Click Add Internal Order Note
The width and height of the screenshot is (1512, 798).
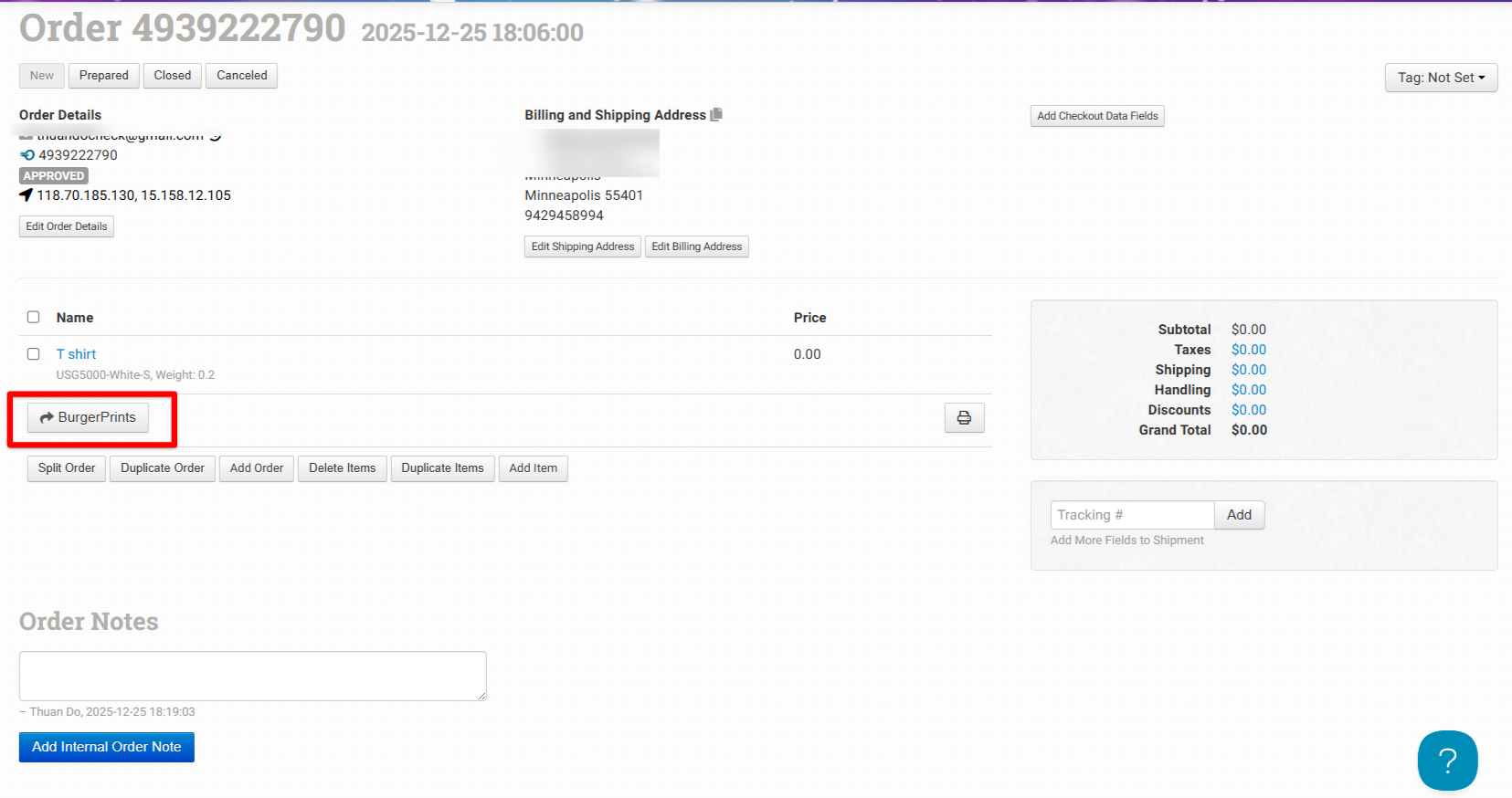click(x=107, y=747)
